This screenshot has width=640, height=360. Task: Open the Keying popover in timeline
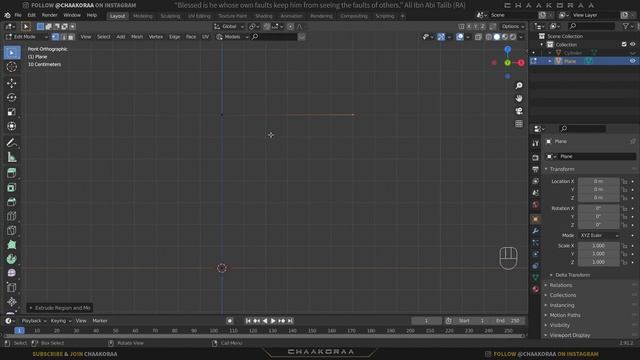pyautogui.click(x=61, y=321)
